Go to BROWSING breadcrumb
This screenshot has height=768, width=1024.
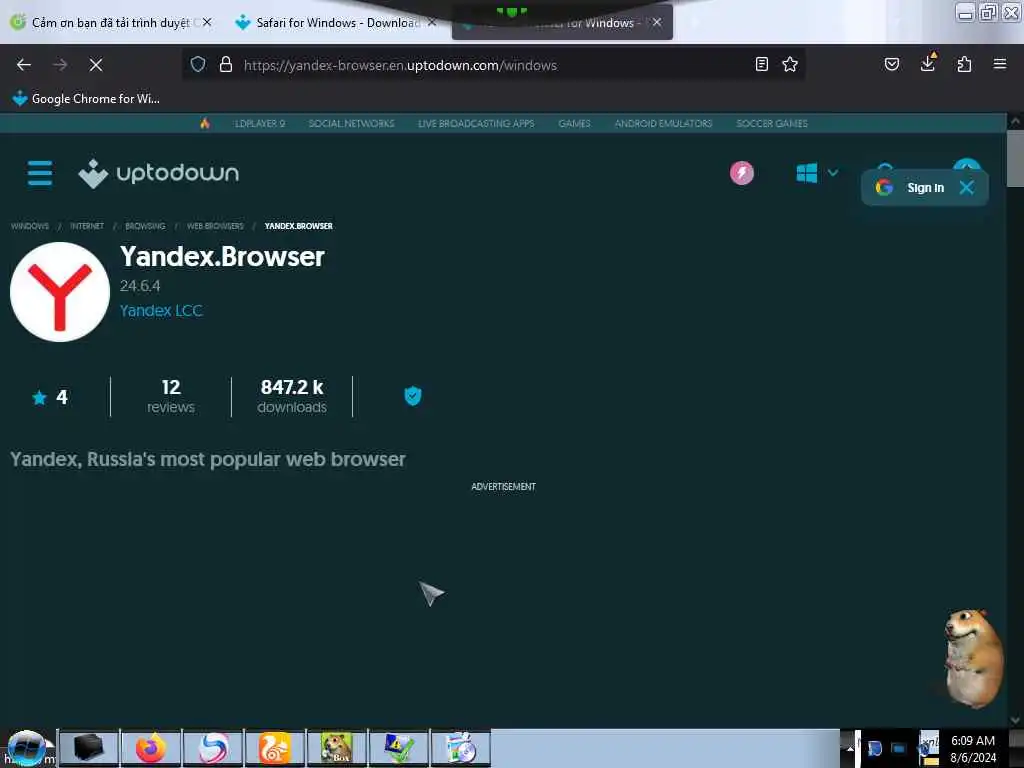pyautogui.click(x=145, y=226)
